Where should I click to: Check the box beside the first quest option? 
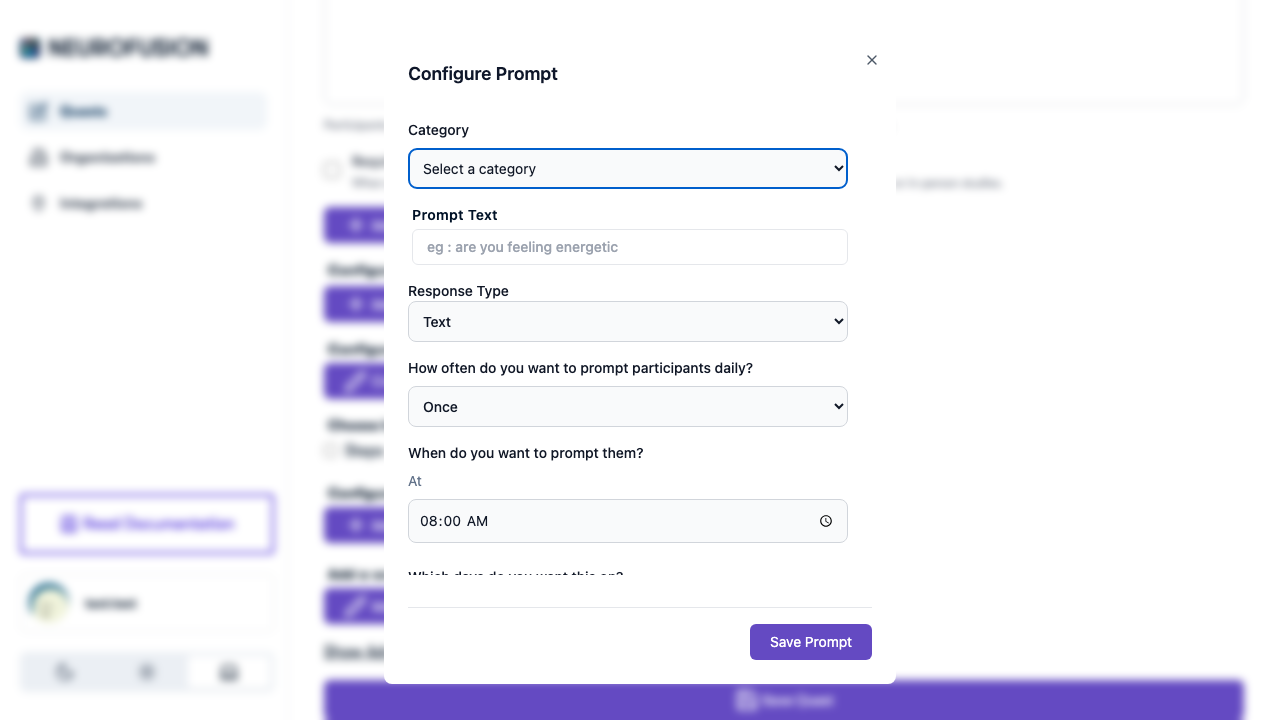331,170
